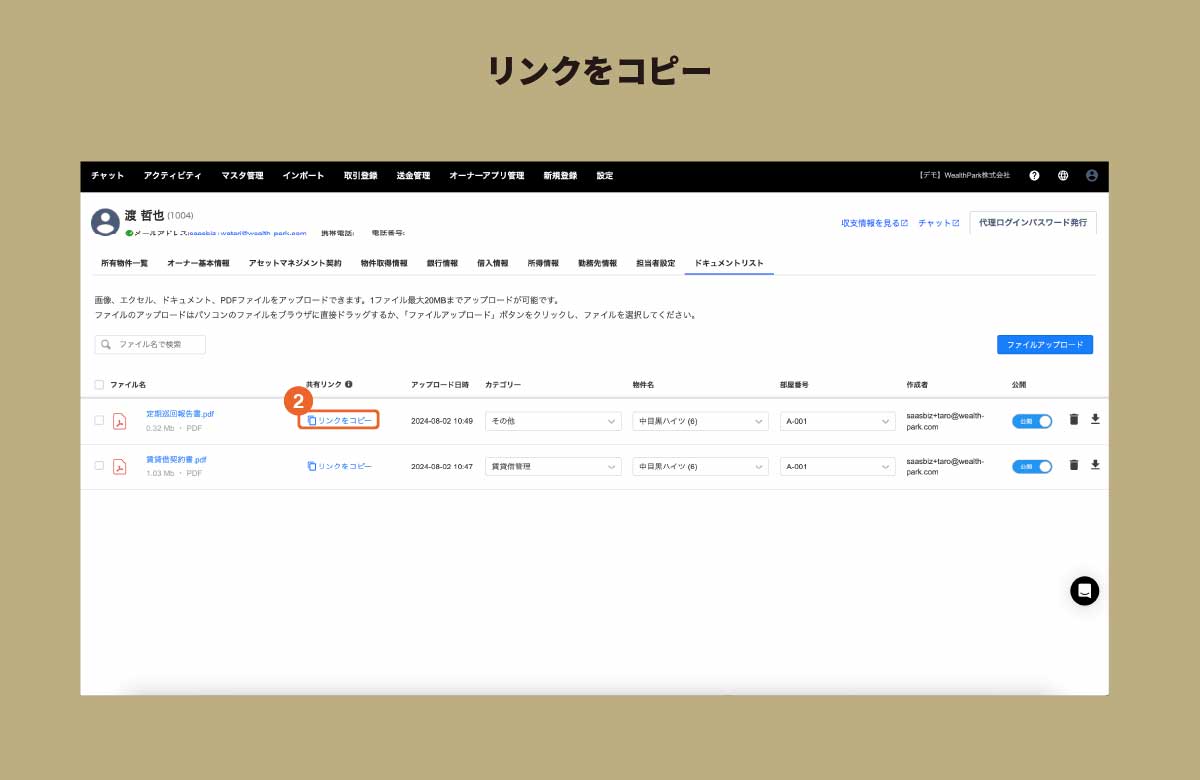Open the chat support bubble icon
The height and width of the screenshot is (780, 1200).
[x=1084, y=591]
